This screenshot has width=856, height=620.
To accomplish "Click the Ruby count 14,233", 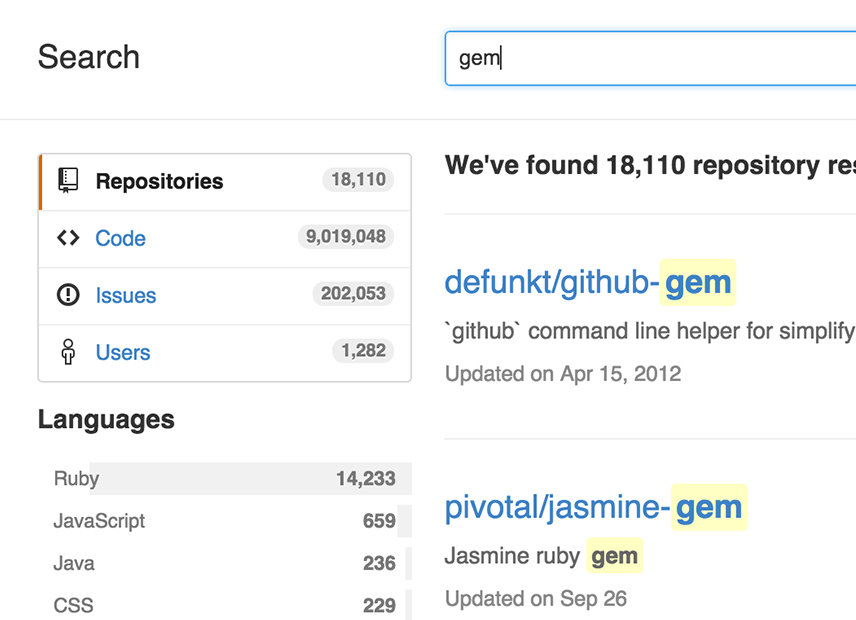I will pos(365,479).
